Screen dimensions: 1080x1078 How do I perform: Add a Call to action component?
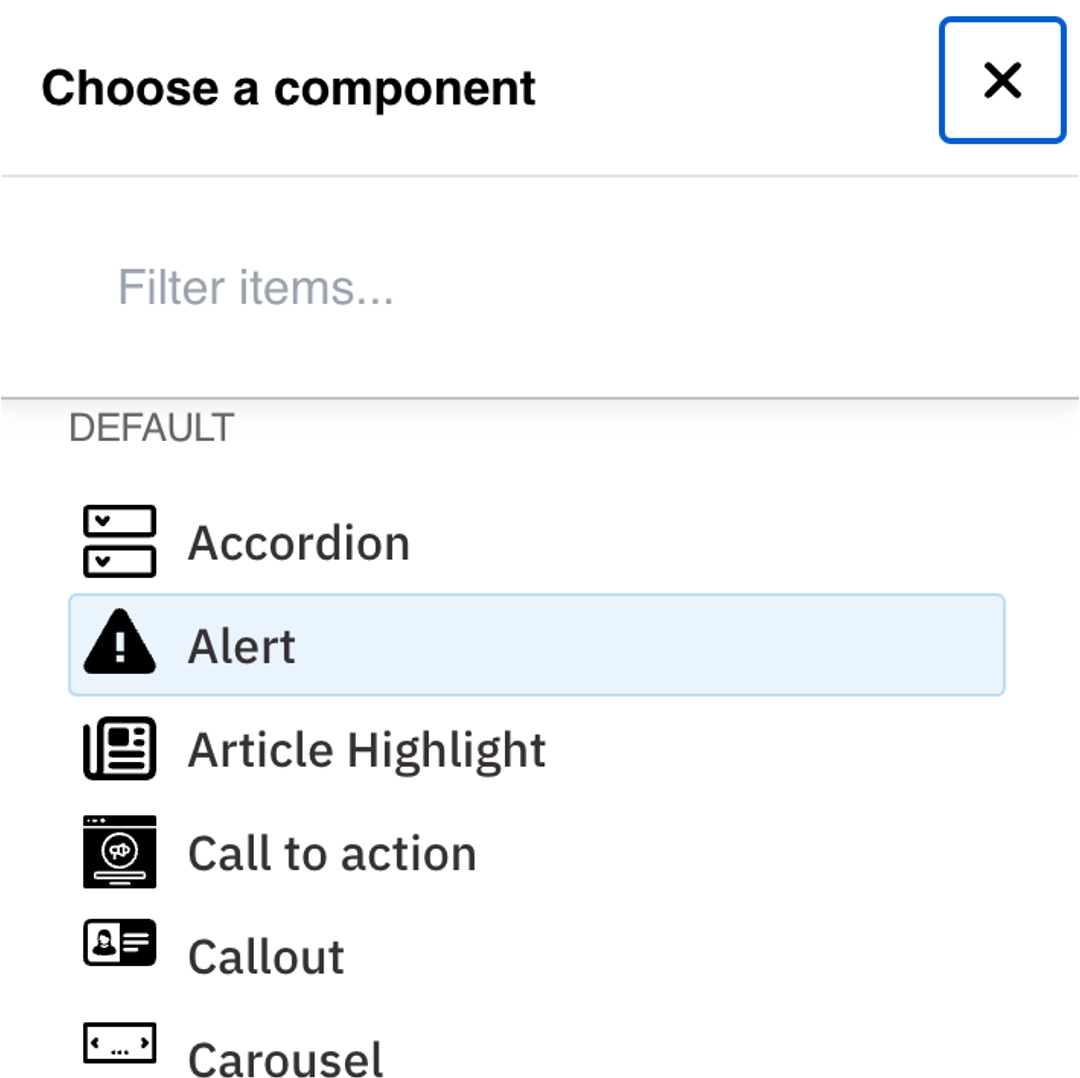[x=332, y=854]
